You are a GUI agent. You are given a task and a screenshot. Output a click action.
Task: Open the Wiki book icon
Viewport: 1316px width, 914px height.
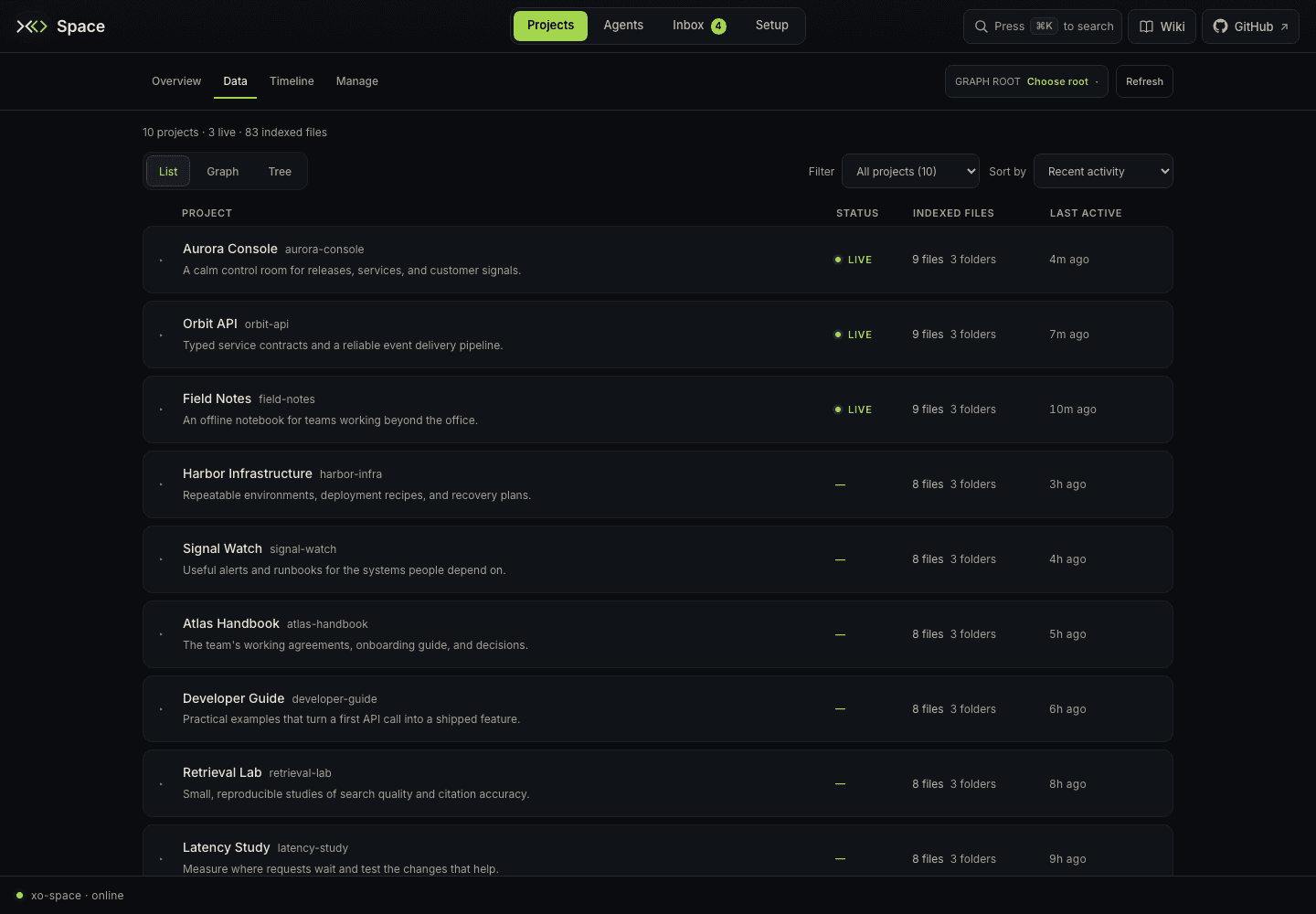point(1146,27)
